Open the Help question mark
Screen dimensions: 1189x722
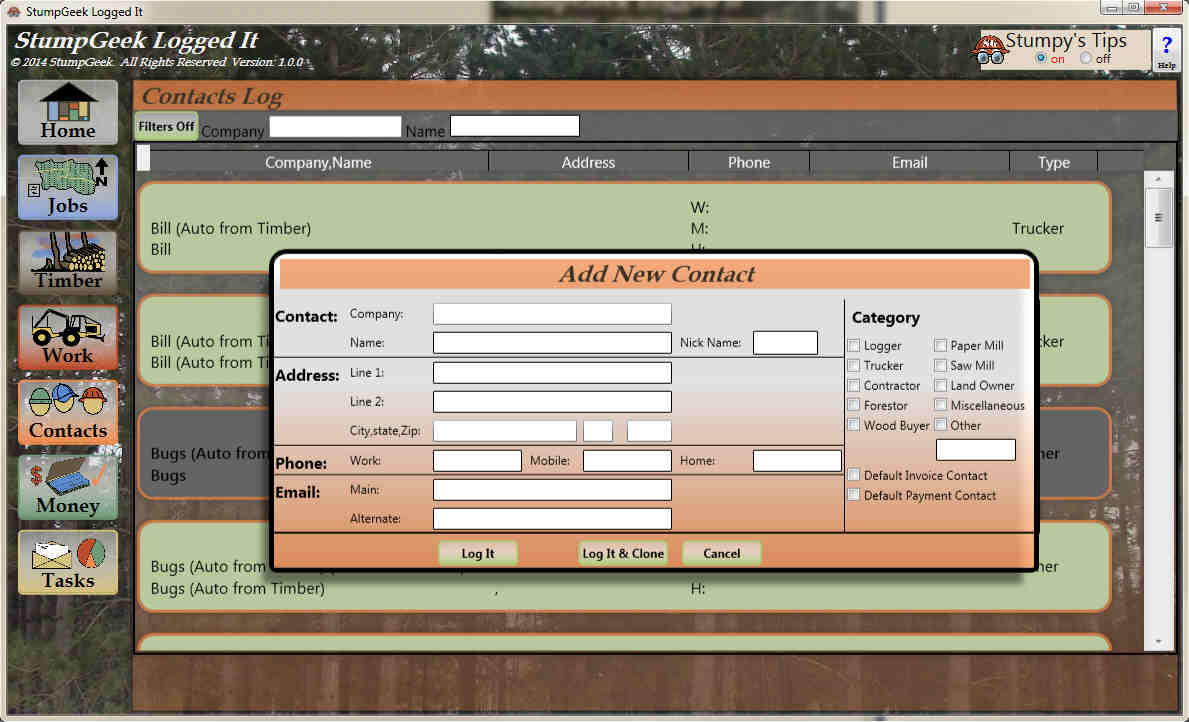(1166, 50)
